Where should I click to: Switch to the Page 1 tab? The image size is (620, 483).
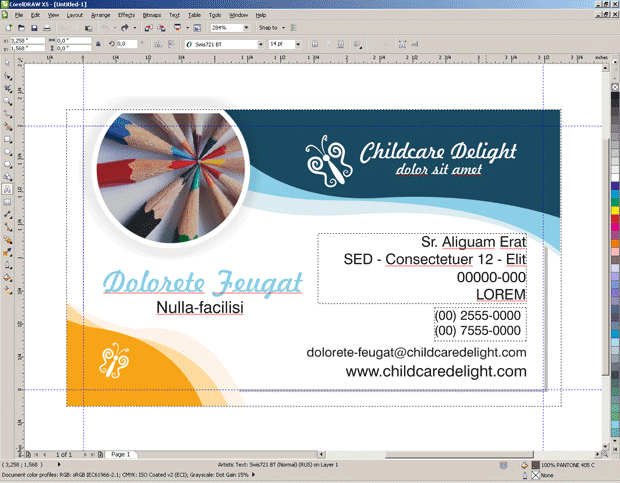pyautogui.click(x=121, y=455)
